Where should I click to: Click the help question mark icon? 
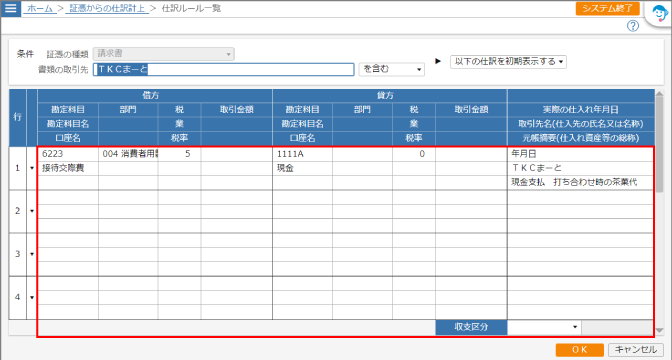click(633, 26)
